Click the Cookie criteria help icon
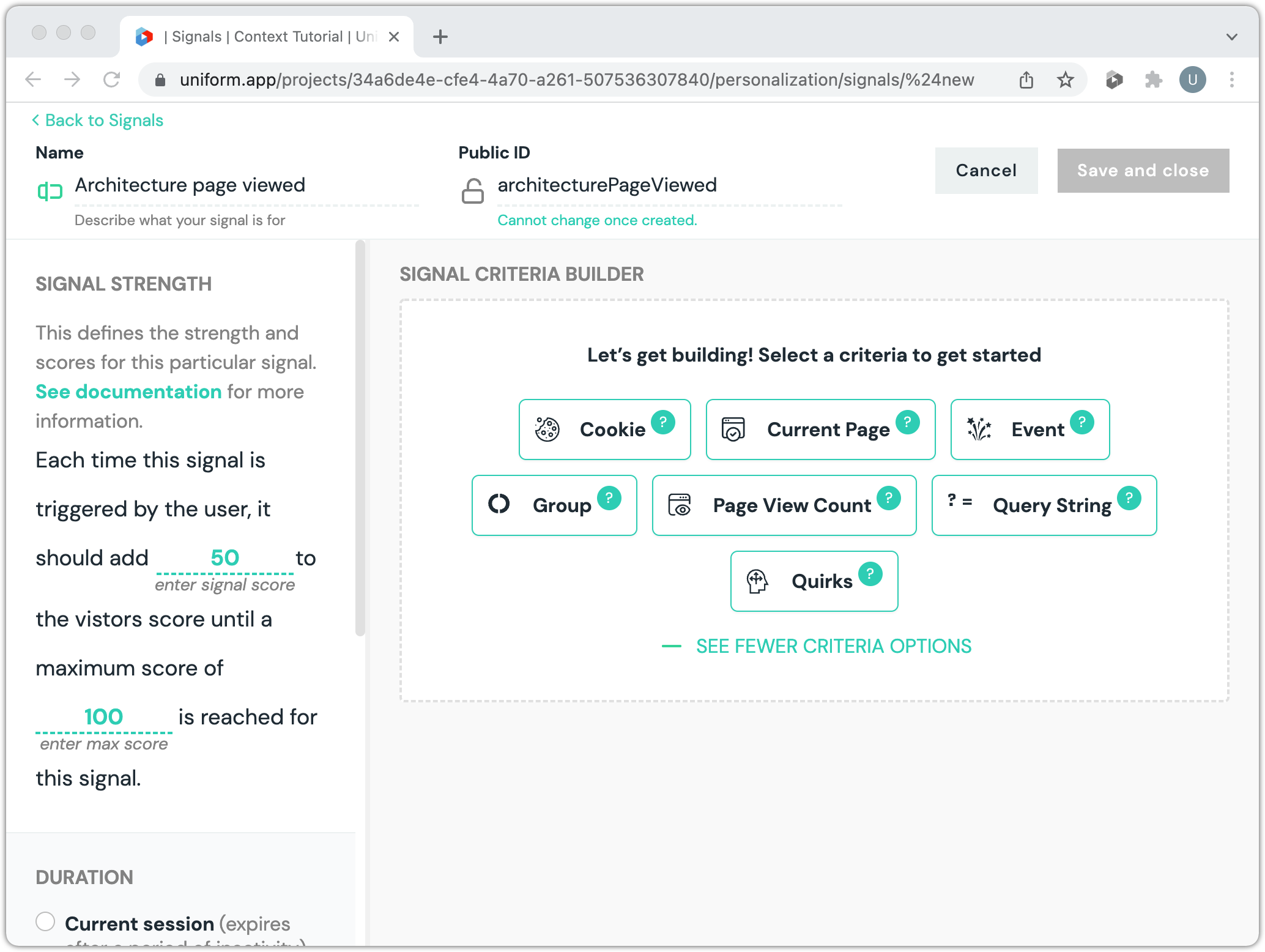This screenshot has width=1265, height=952. tap(662, 422)
